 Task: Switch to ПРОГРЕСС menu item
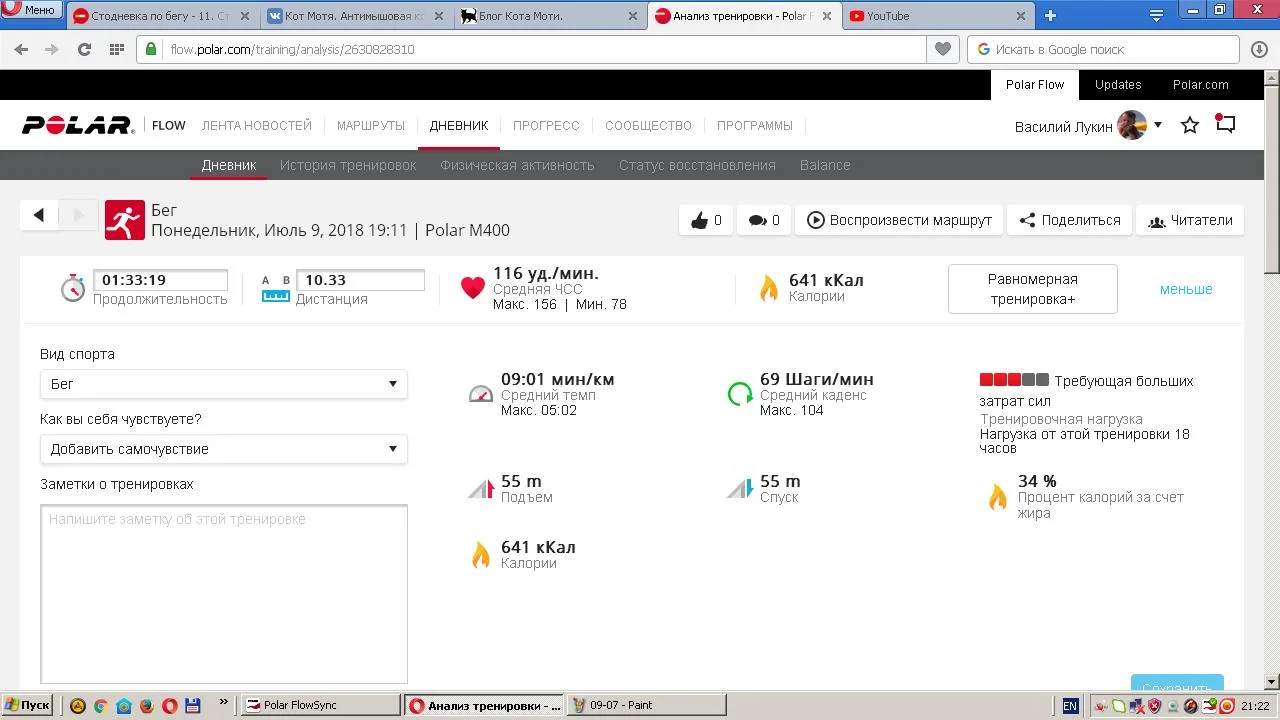point(546,126)
